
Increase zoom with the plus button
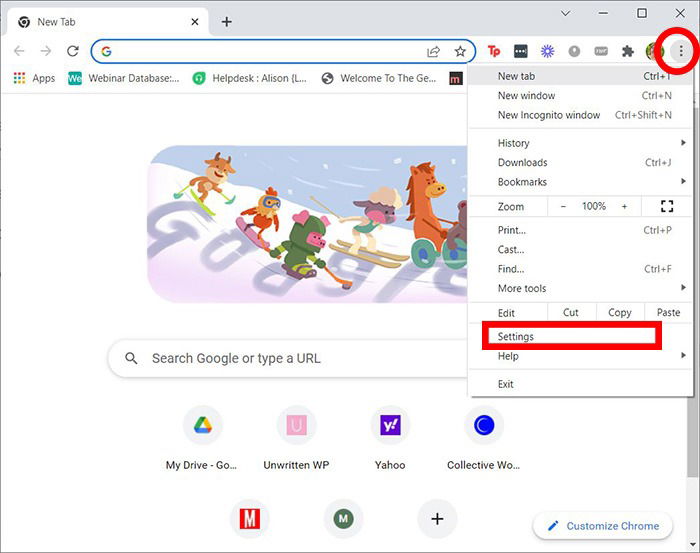coord(625,206)
